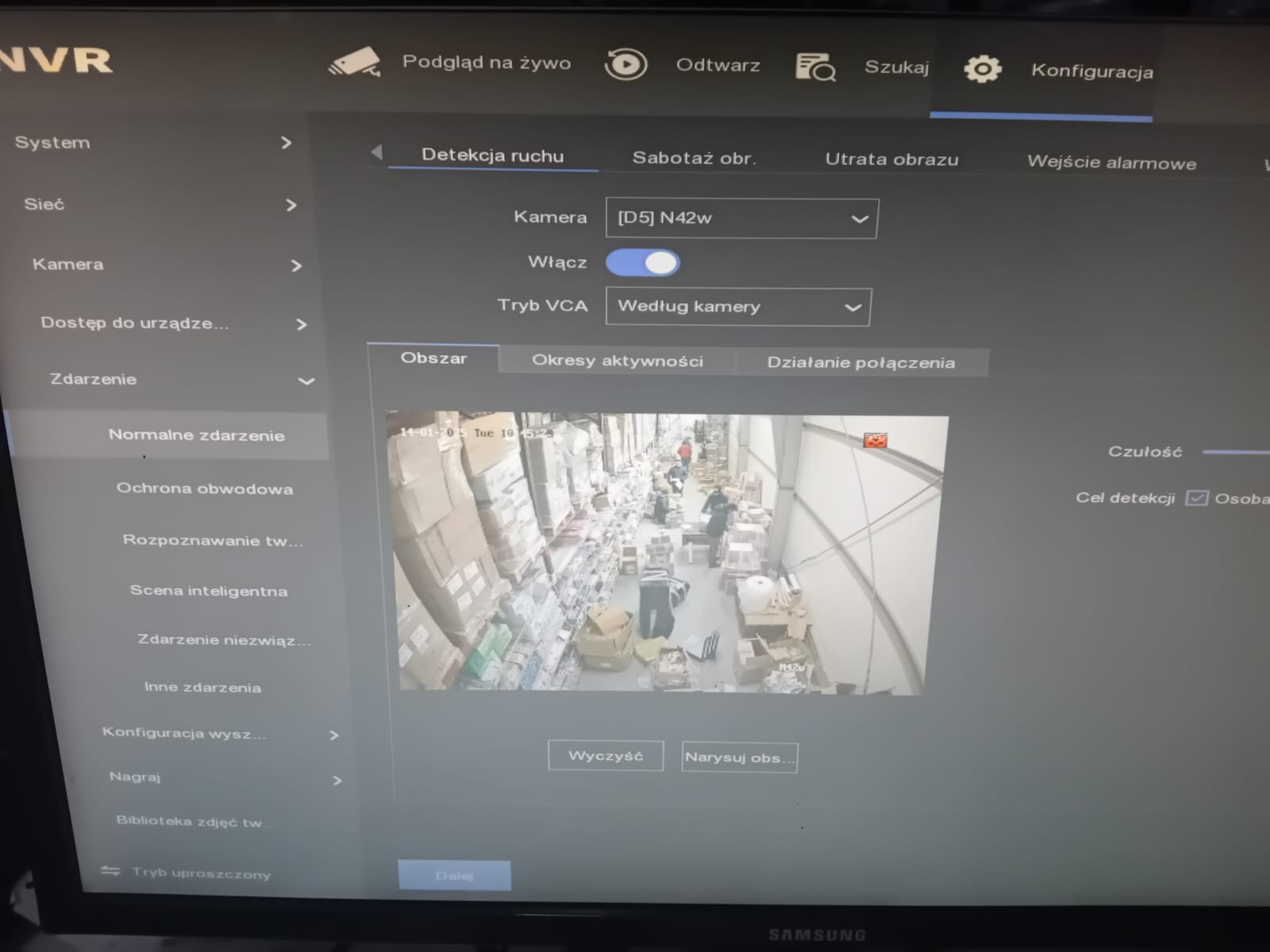Disable the Włącz motion detection toggle
This screenshot has width=1270, height=952.
pyautogui.click(x=643, y=263)
